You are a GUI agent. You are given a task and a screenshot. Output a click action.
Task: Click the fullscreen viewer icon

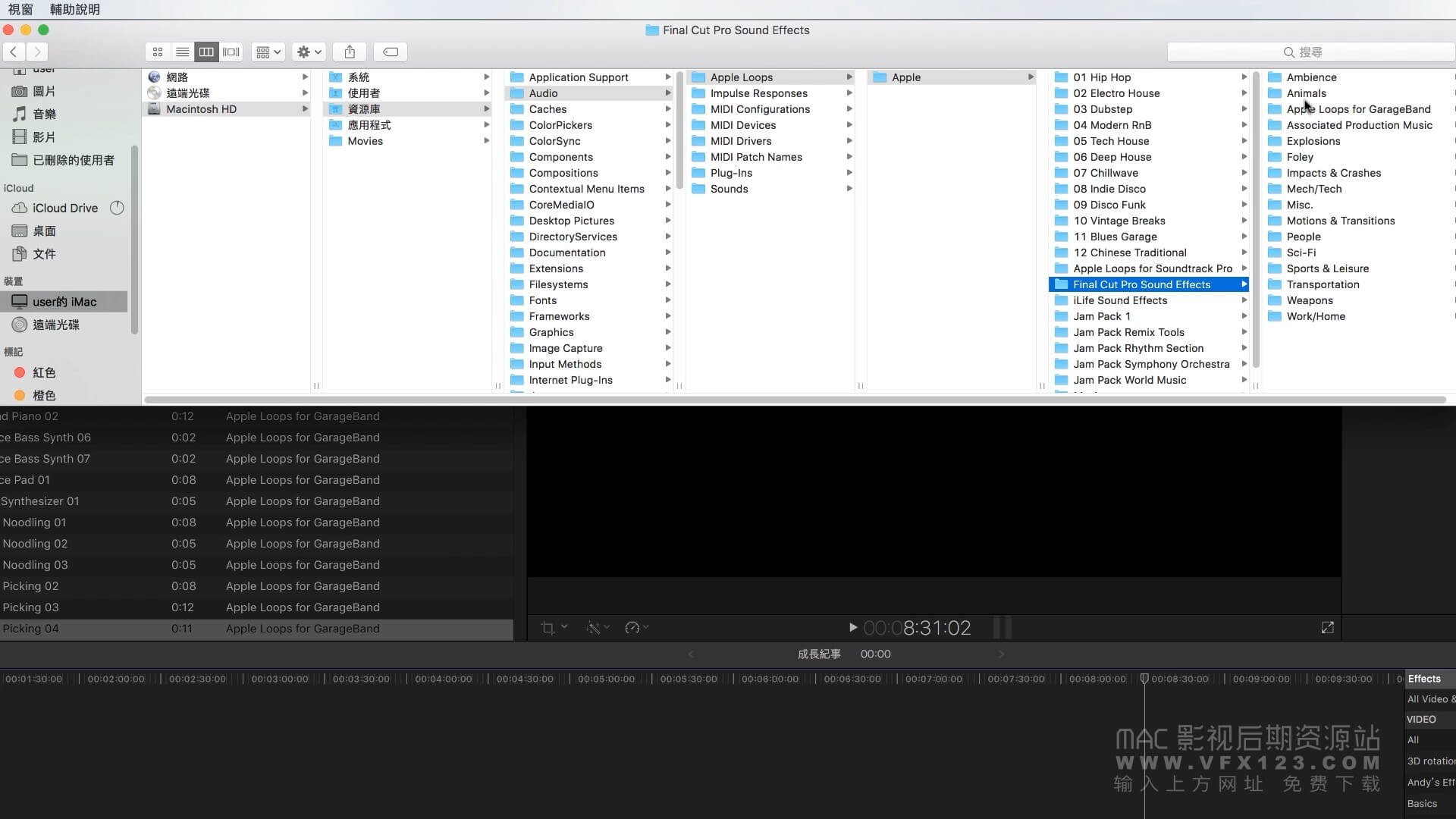[1327, 627]
